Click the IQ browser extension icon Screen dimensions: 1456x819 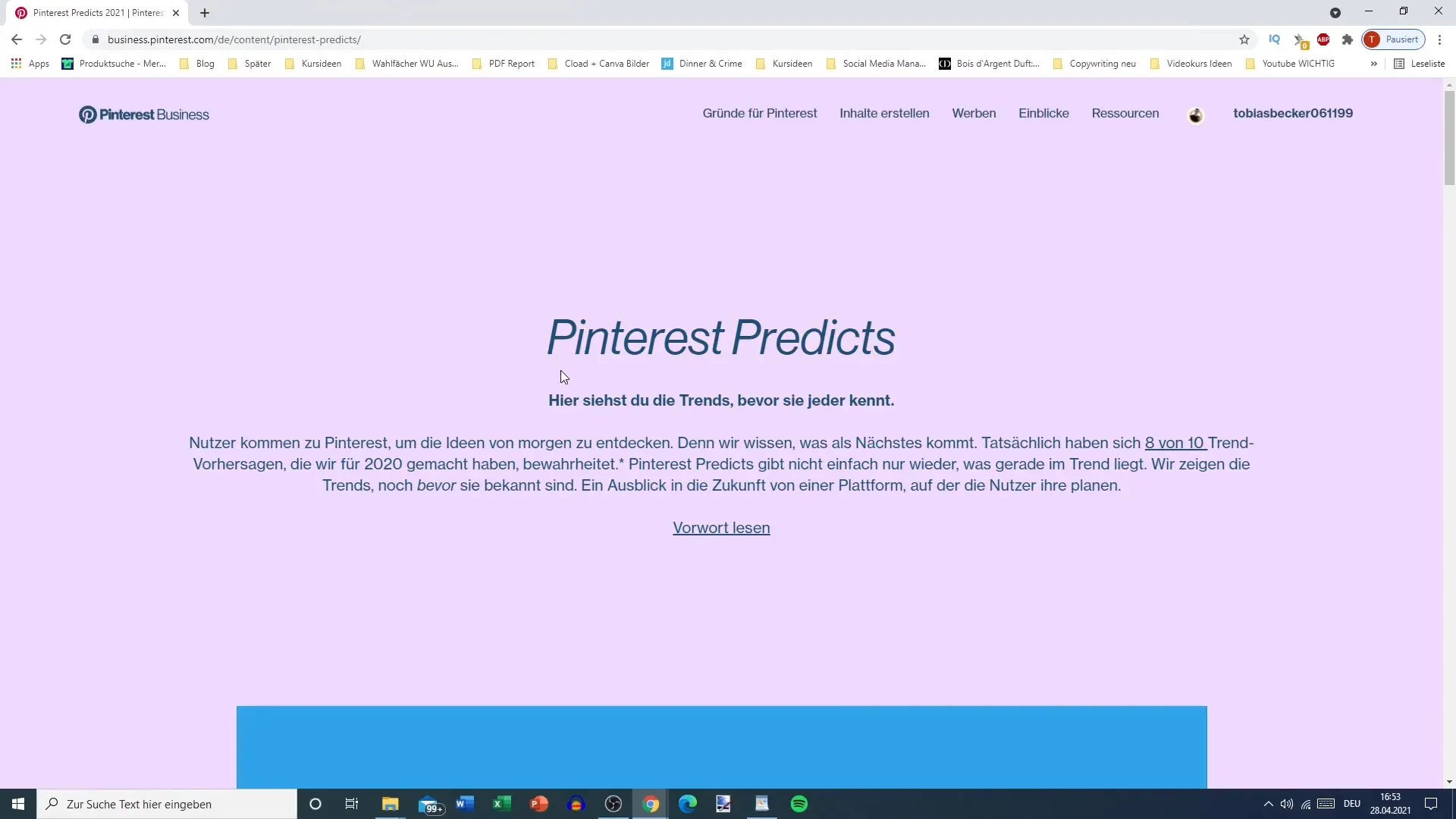coord(1274,39)
